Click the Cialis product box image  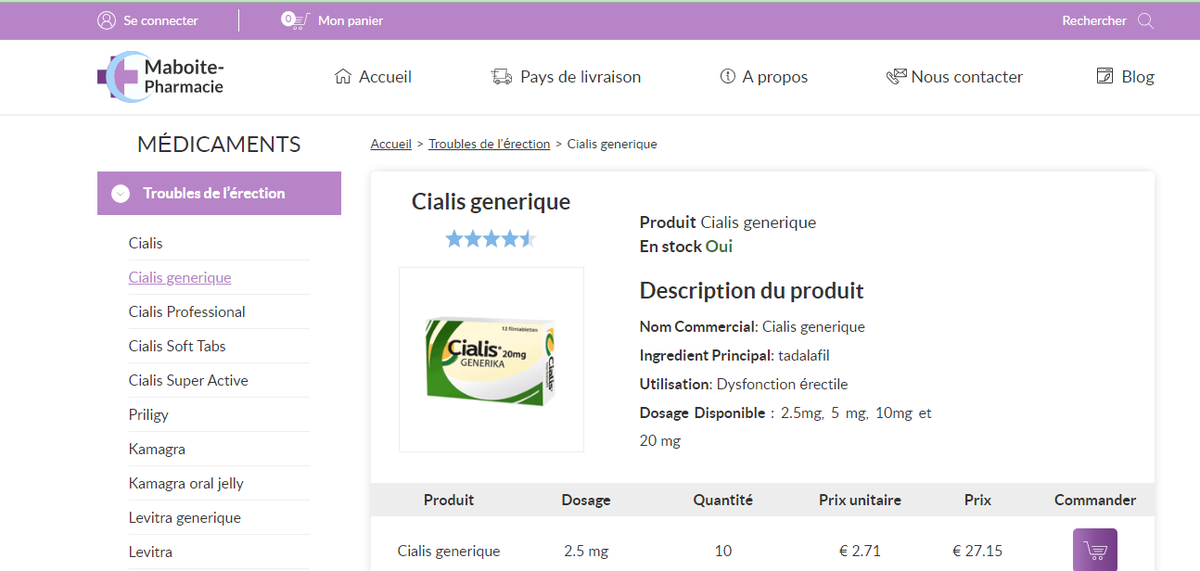click(x=491, y=360)
